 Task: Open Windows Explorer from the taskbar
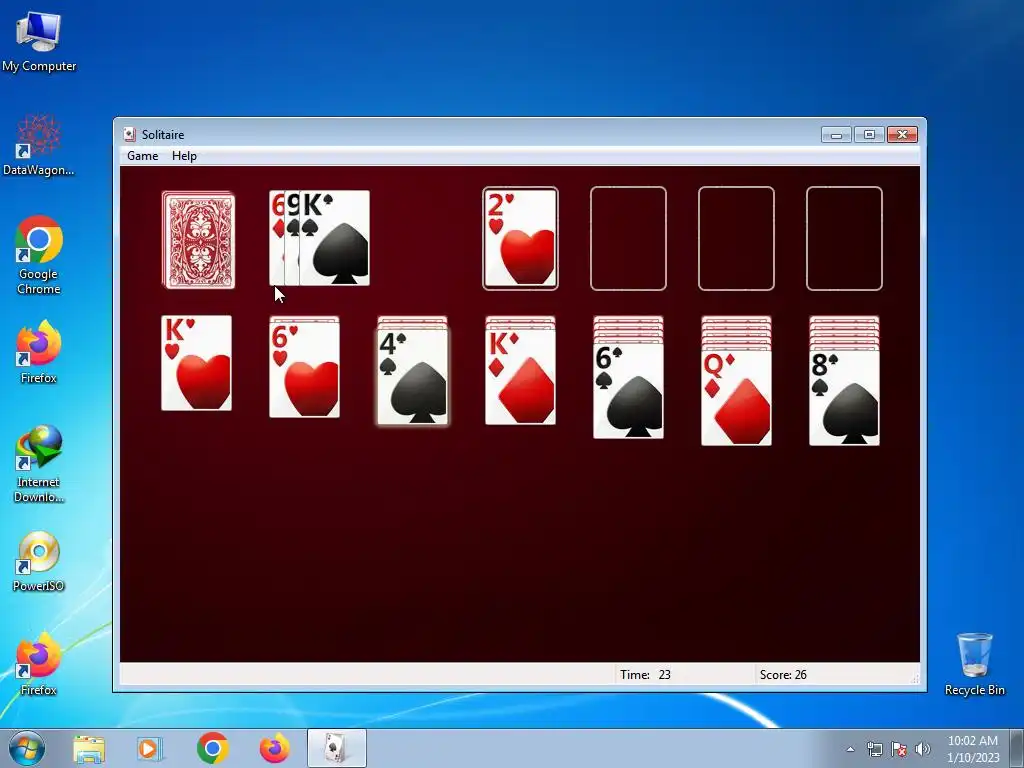tap(89, 749)
